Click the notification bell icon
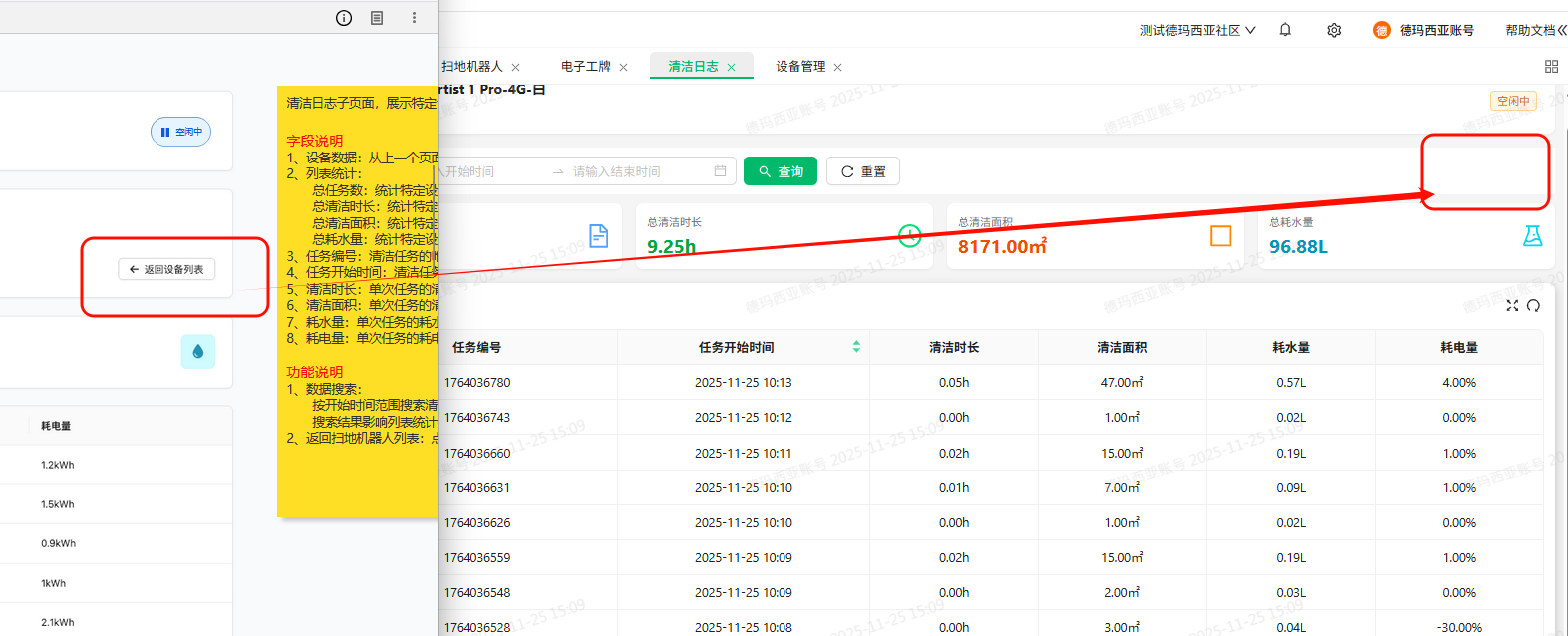 (x=1285, y=30)
